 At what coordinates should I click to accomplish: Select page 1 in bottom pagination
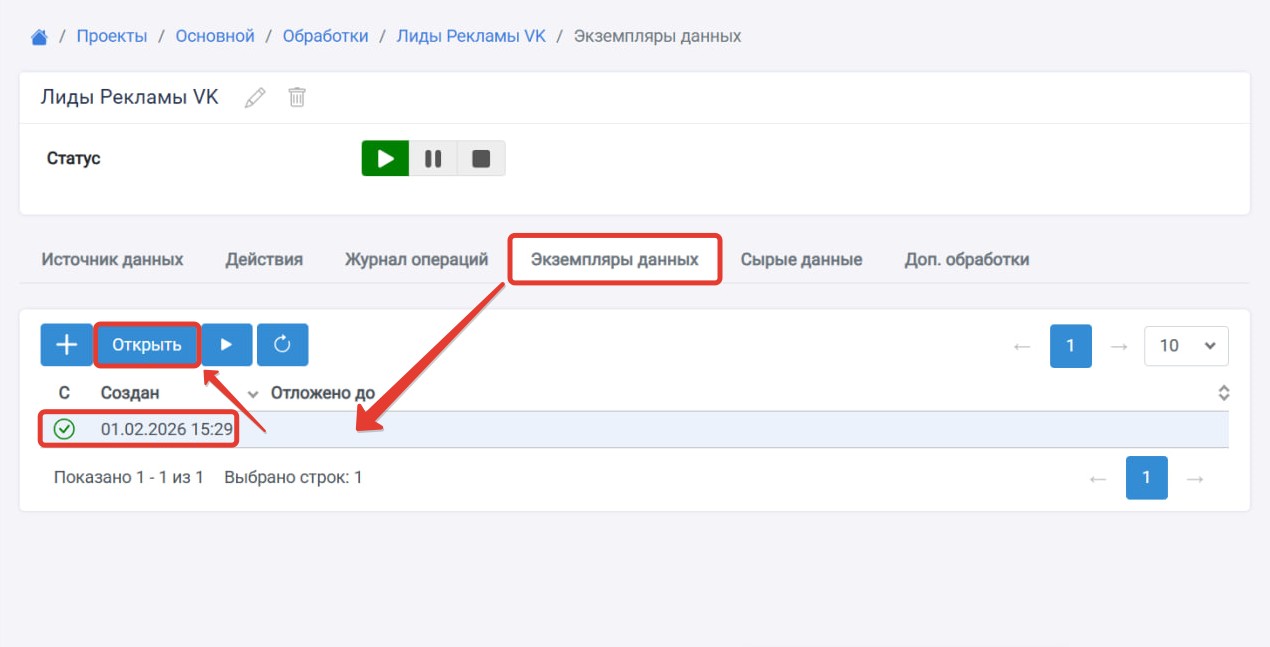pyautogui.click(x=1146, y=478)
